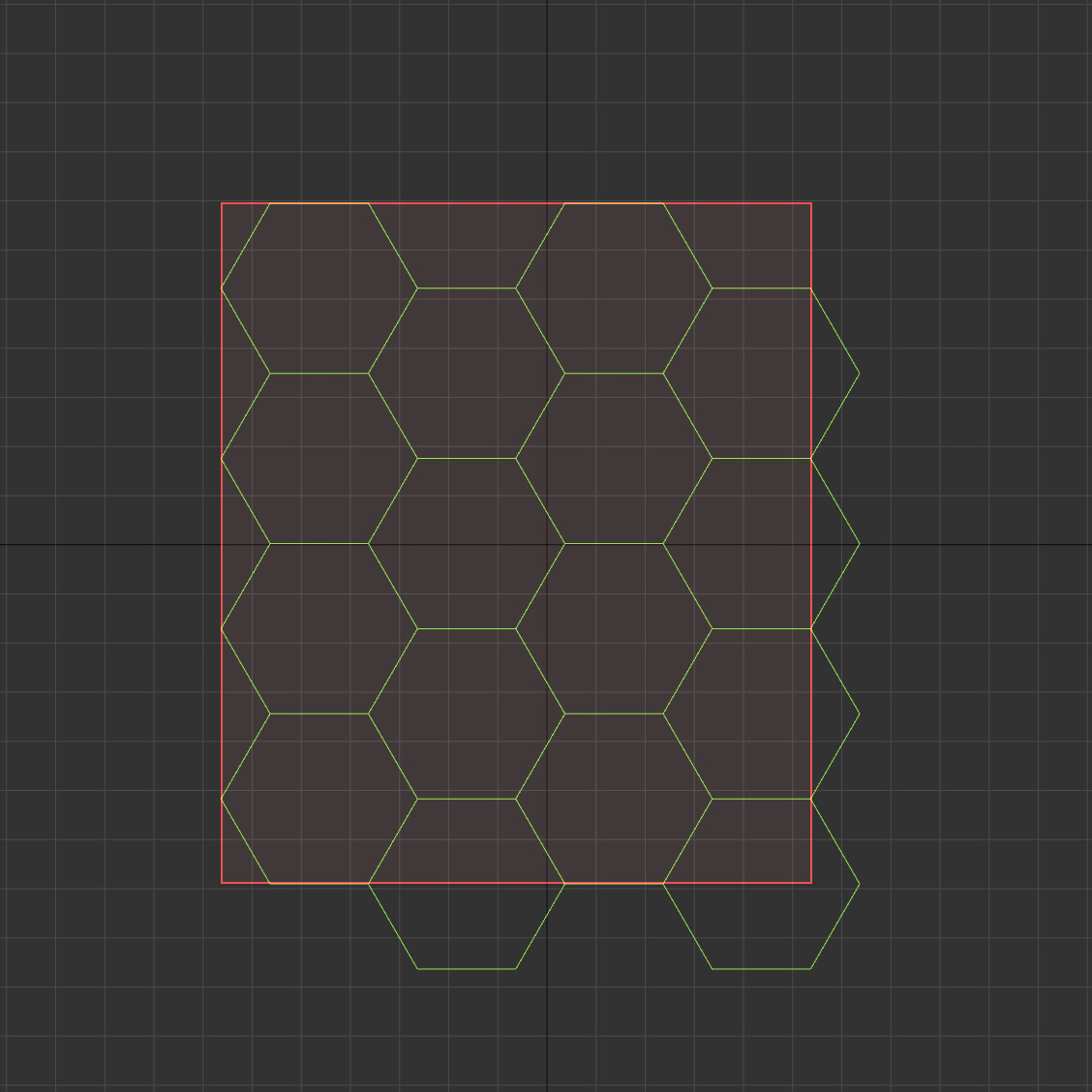Click the rightmost vertex of the bottom-right protruding hexagon
The width and height of the screenshot is (1092, 1092).
[860, 884]
